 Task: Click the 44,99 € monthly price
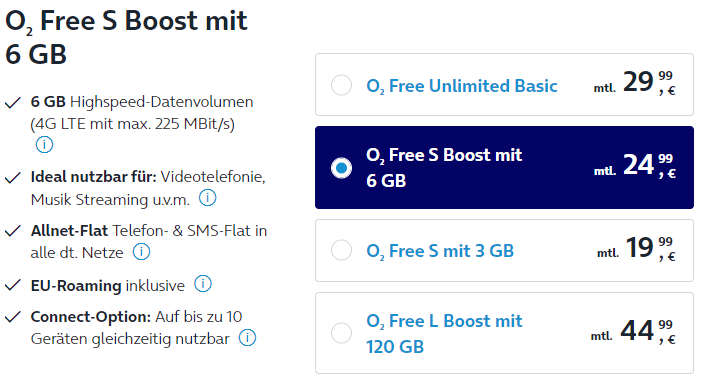(634, 331)
